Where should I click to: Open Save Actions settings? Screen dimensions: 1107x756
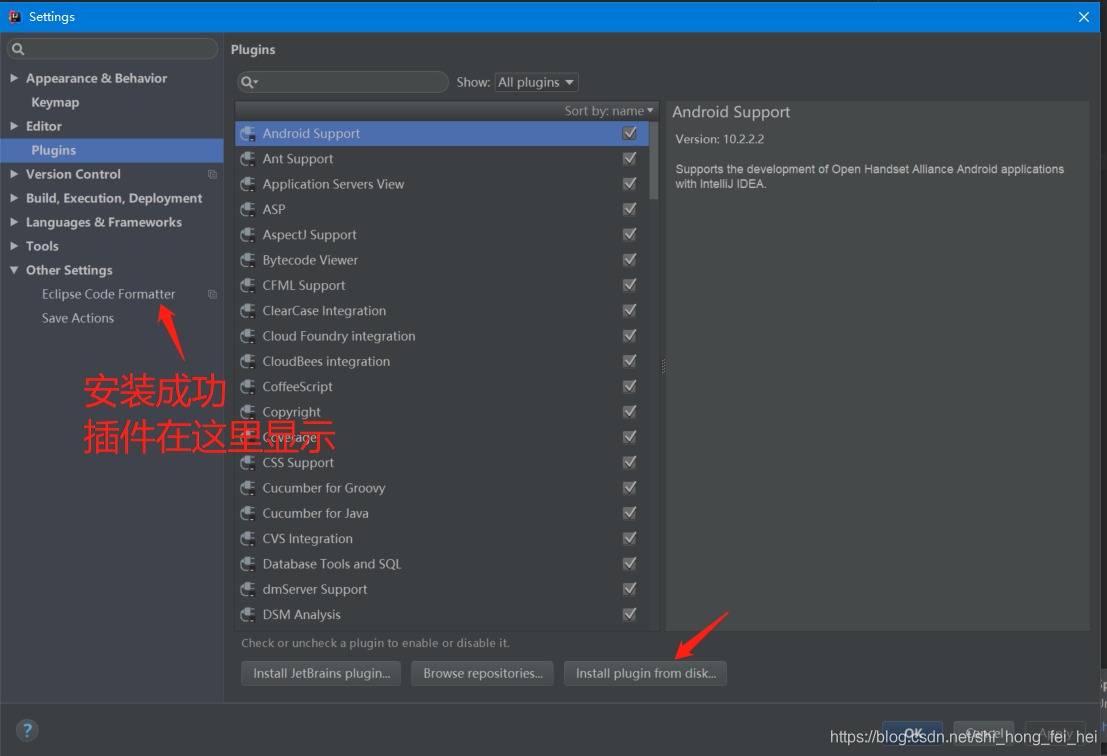(x=78, y=318)
